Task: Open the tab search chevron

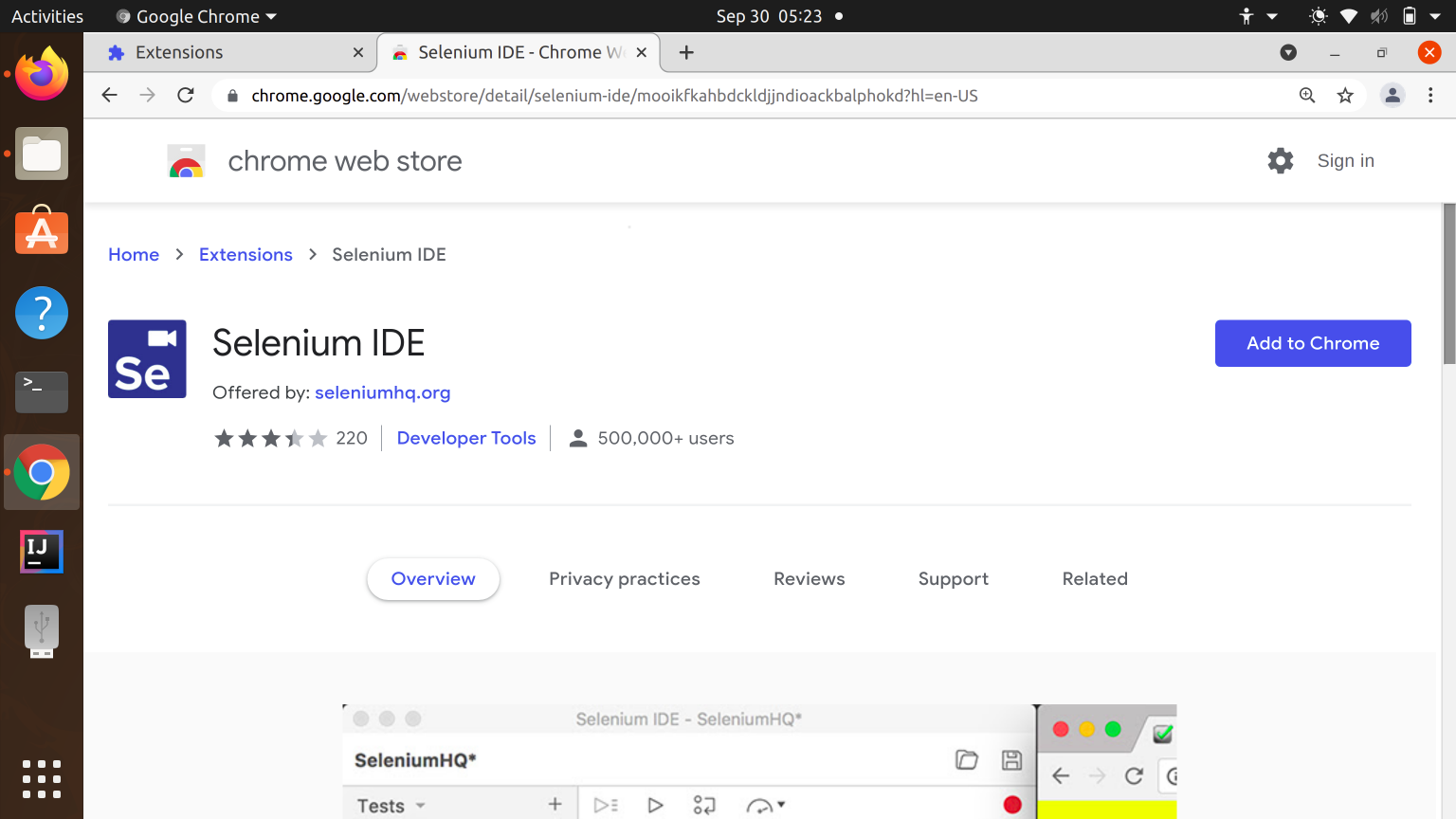Action: (x=1288, y=52)
